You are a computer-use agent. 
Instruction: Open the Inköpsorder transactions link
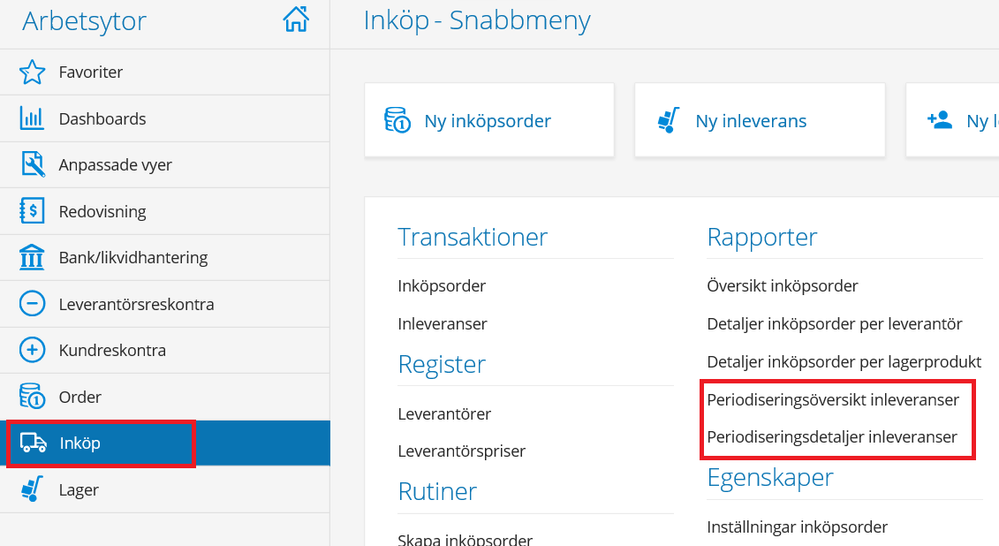[441, 286]
